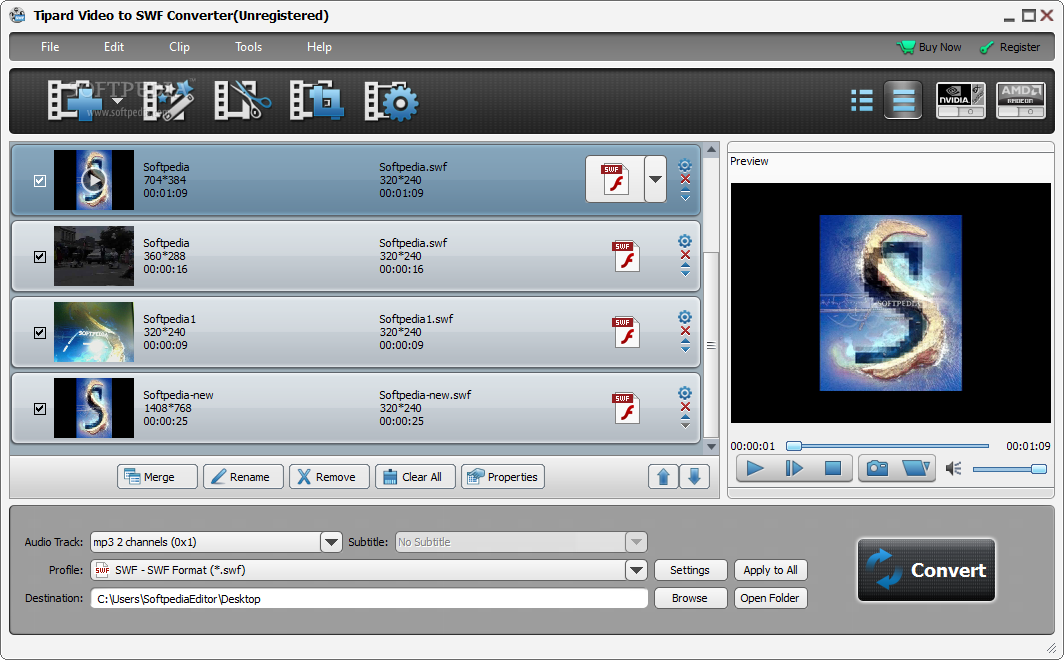The image size is (1064, 660).
Task: Switch to detailed list view icon
Action: [862, 100]
